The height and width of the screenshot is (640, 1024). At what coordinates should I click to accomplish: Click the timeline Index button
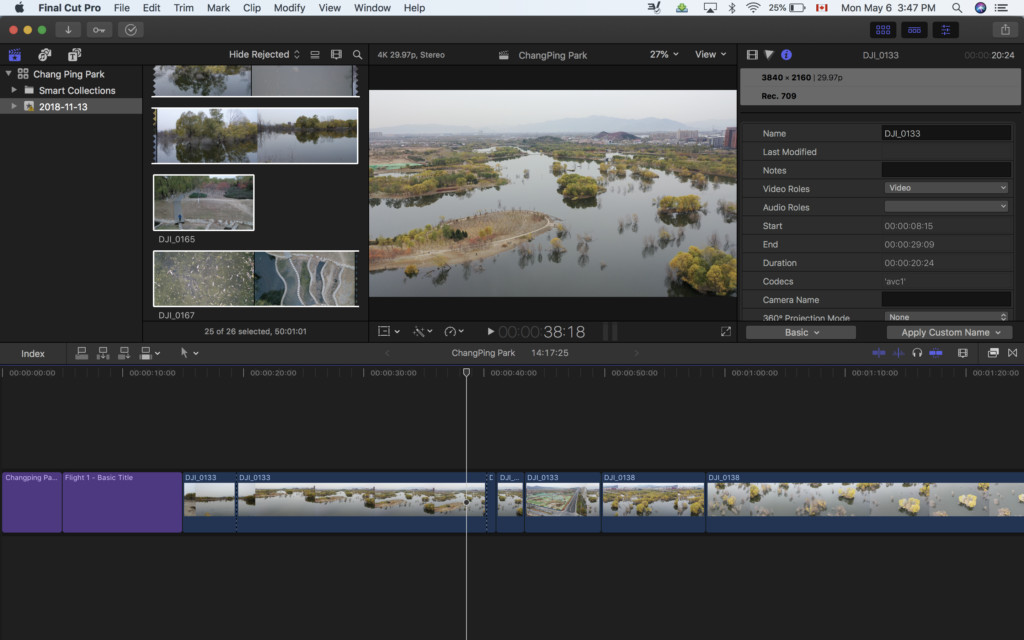coord(33,353)
